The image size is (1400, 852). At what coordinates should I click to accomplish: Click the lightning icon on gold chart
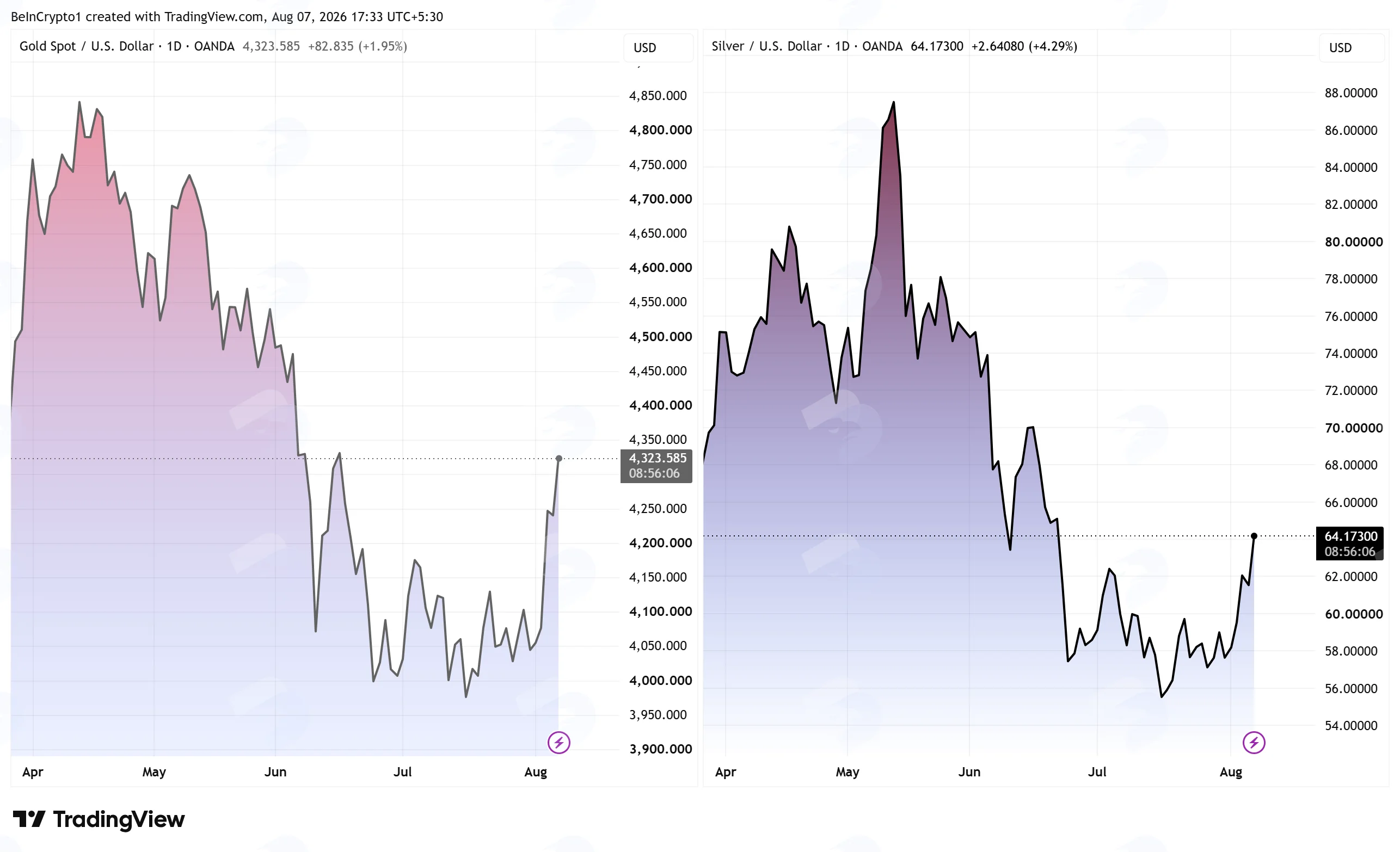[558, 743]
